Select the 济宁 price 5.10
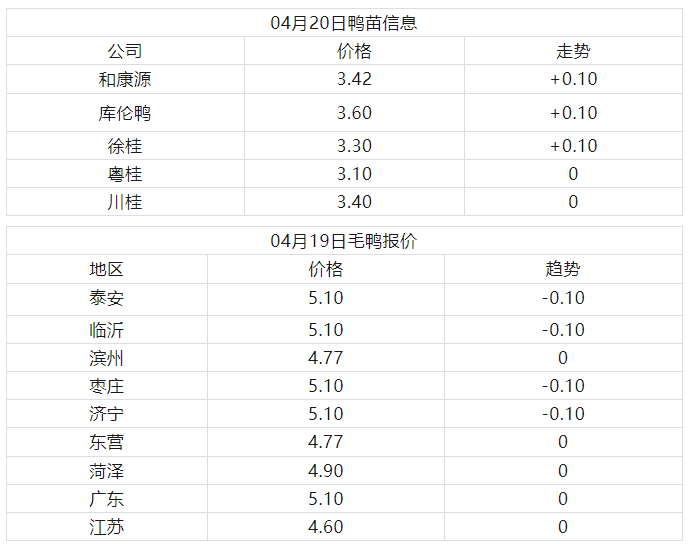690x544 pixels. click(x=326, y=414)
